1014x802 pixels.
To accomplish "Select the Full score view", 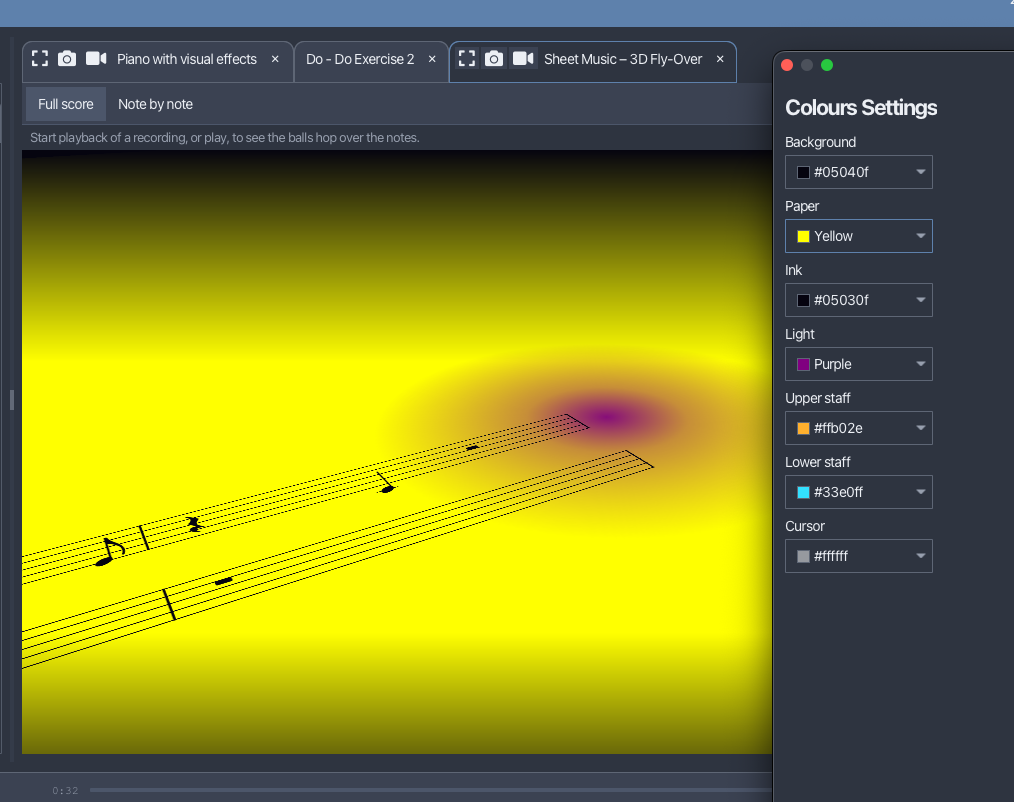I will (x=65, y=104).
